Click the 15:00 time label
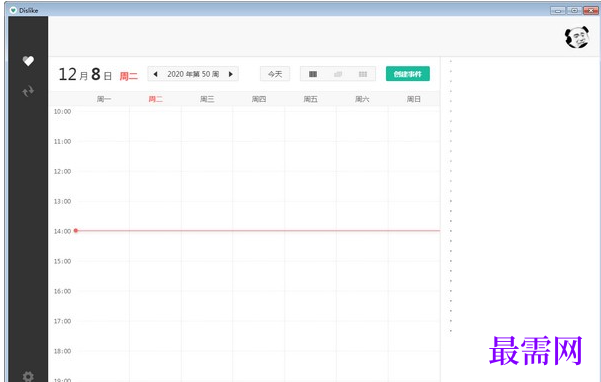 (x=62, y=261)
